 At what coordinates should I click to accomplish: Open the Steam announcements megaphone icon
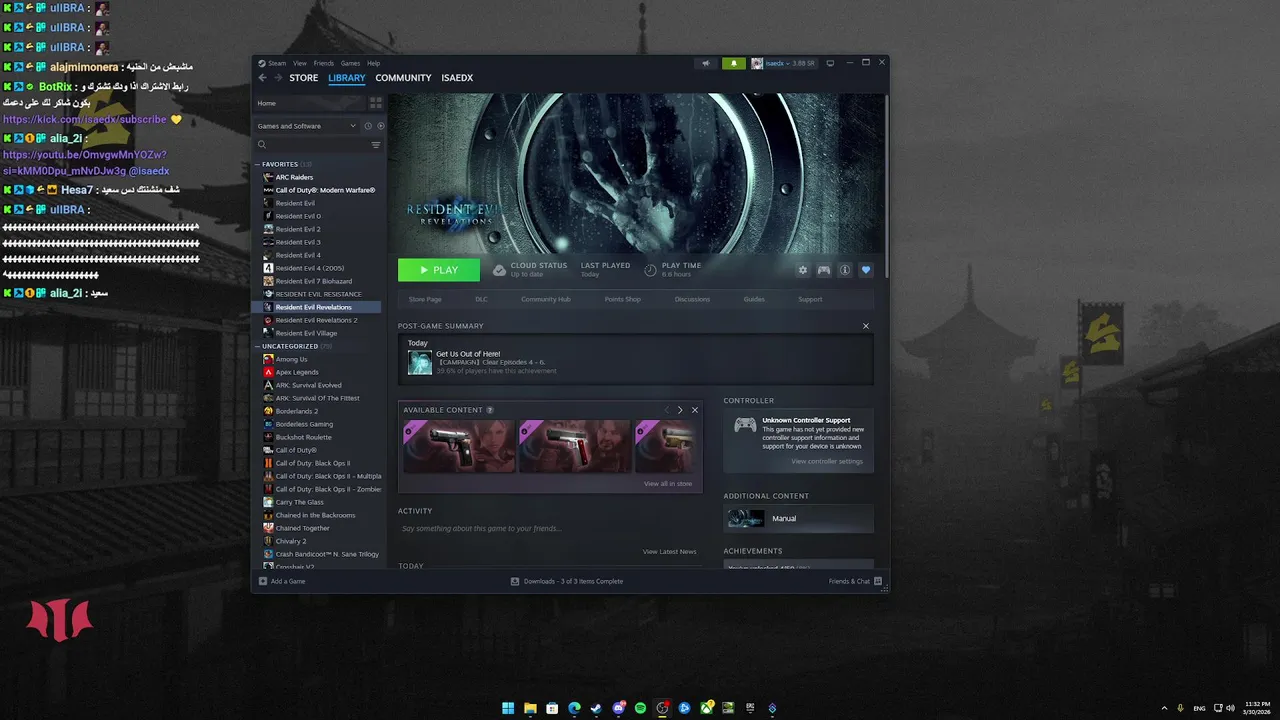706,63
